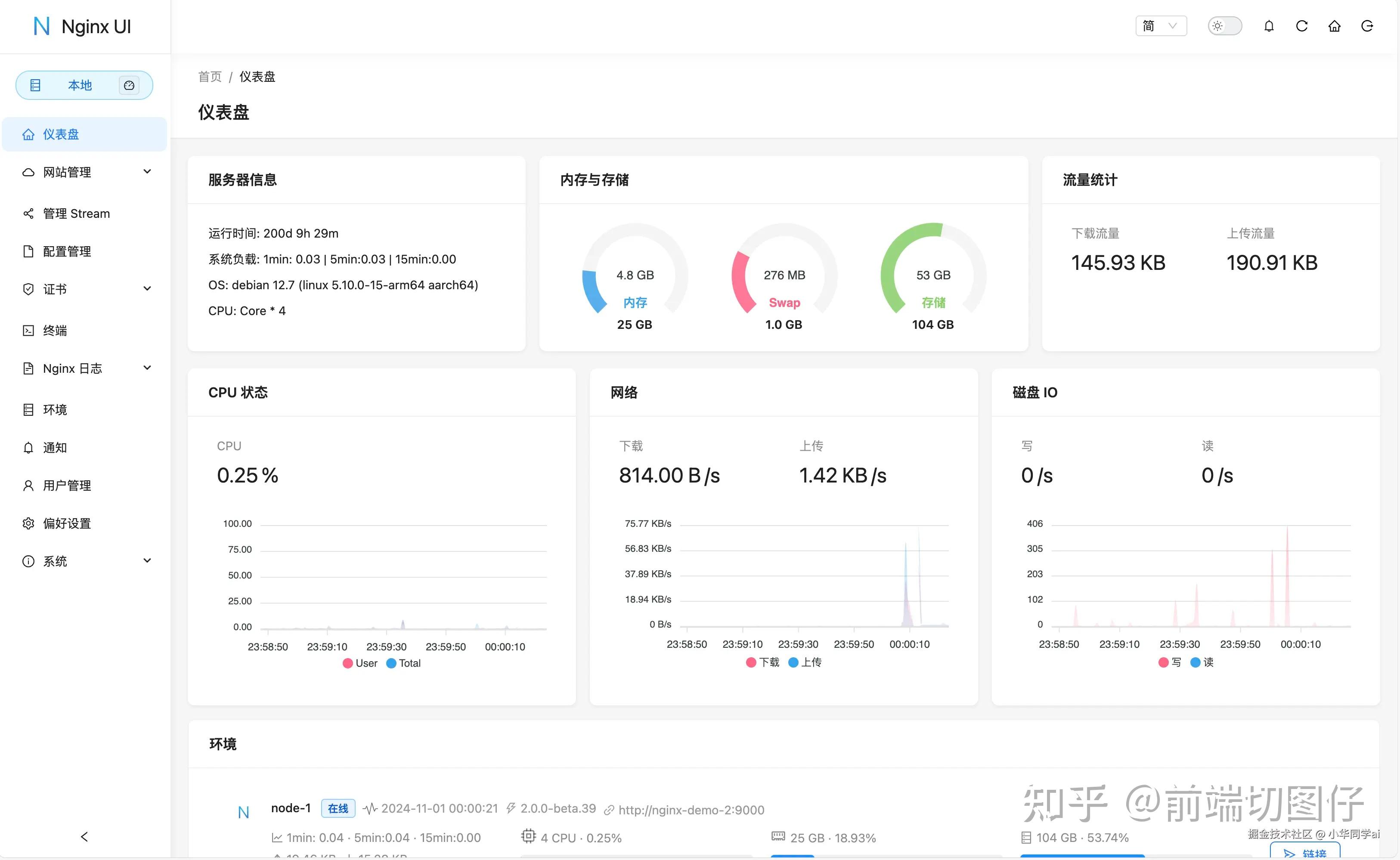
Task: Open 偏好设置 from the sidebar
Action: pos(67,523)
